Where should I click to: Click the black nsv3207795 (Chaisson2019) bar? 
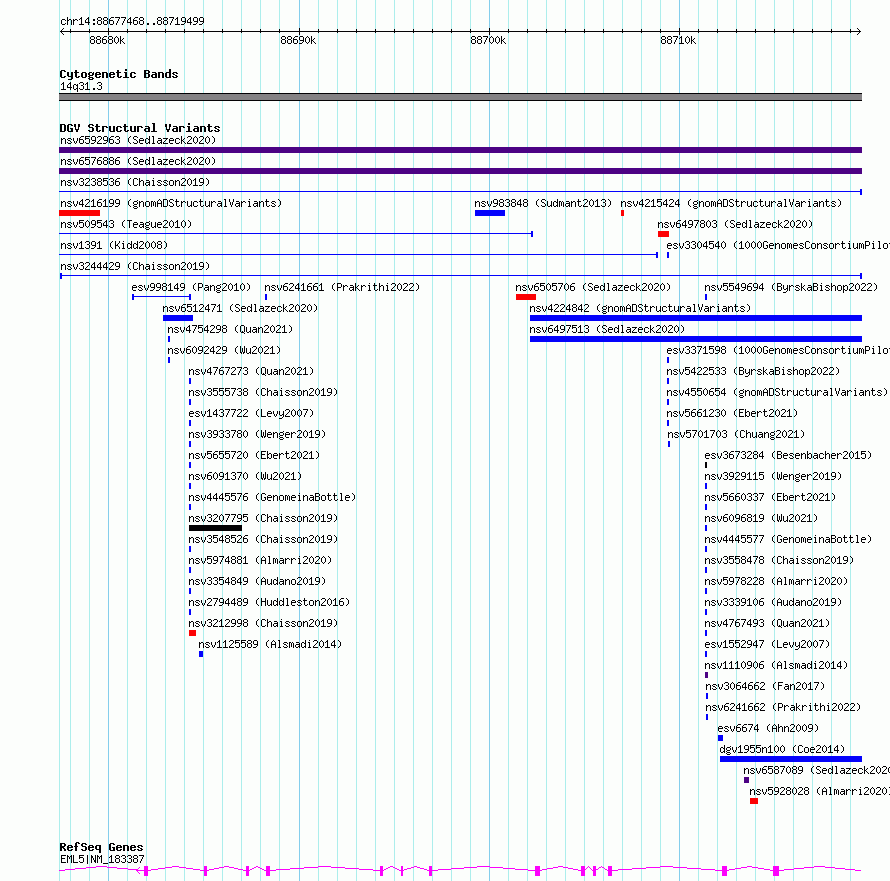(x=215, y=528)
